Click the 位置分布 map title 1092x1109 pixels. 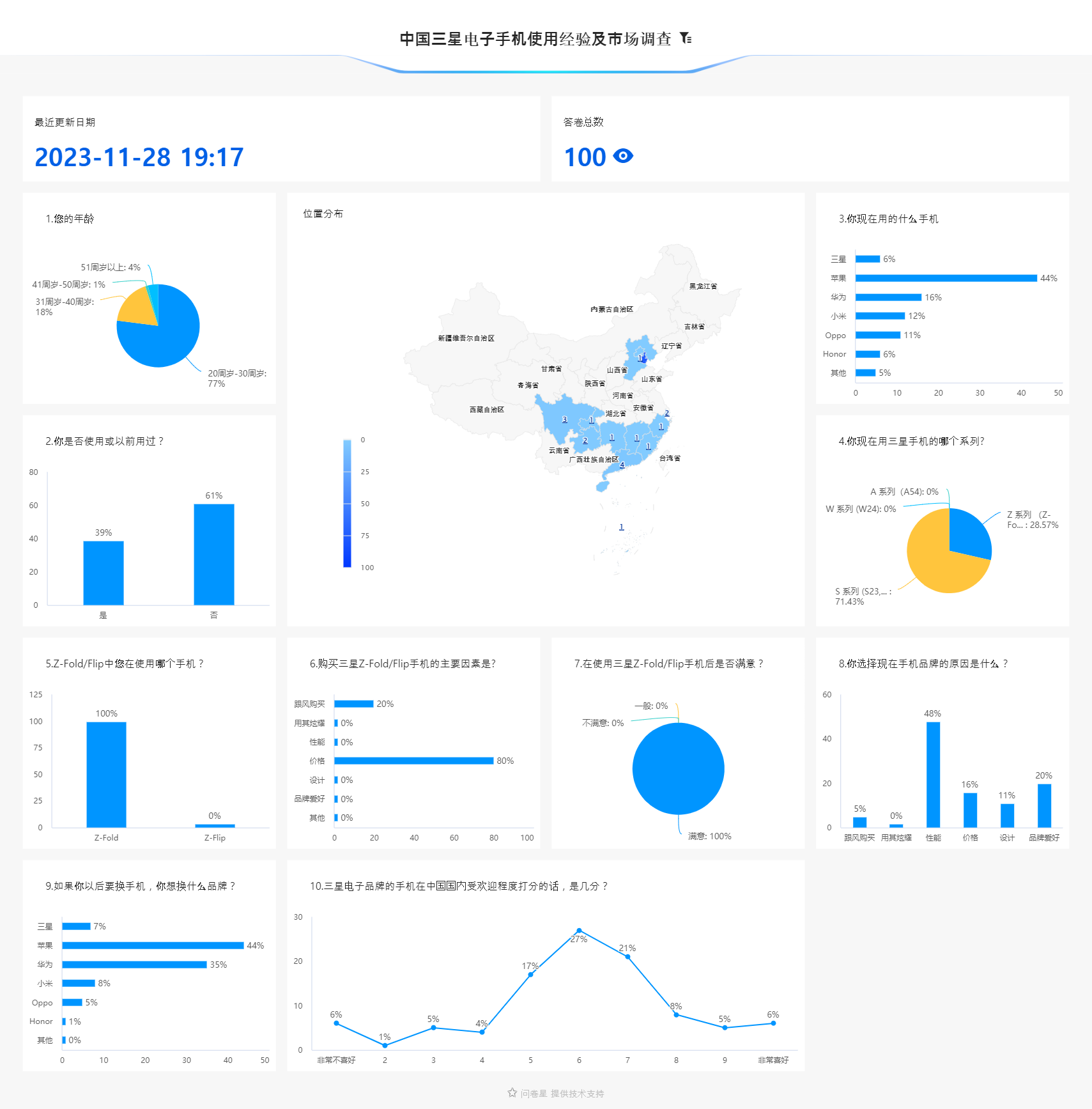coord(323,213)
